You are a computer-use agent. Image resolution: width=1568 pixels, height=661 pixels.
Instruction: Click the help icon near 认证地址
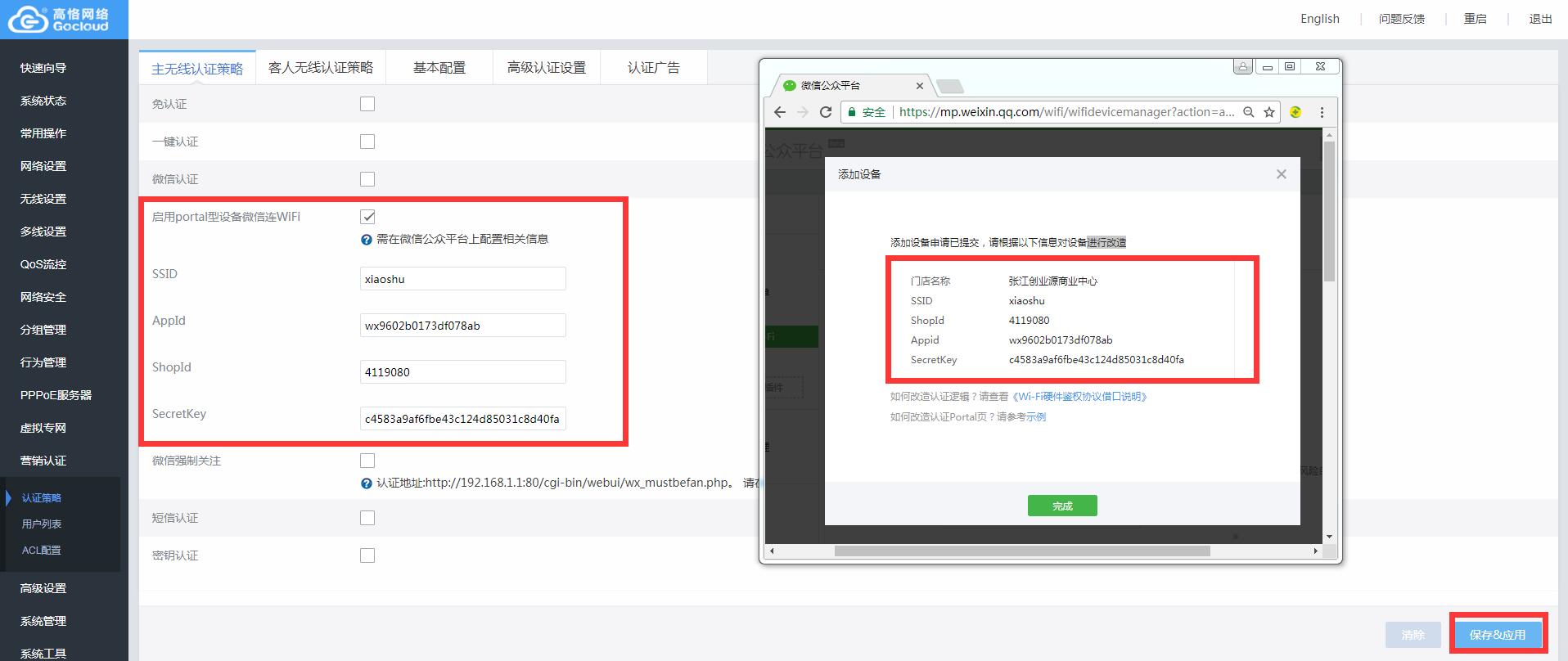[x=367, y=483]
